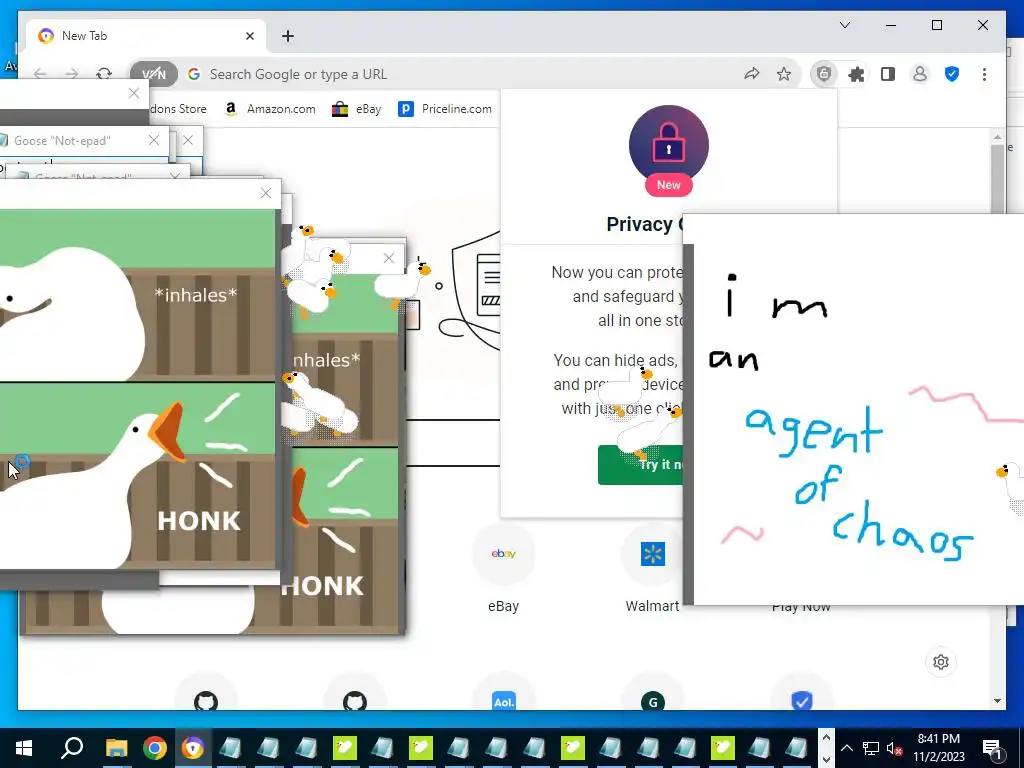Open File Explorer from the taskbar
The height and width of the screenshot is (768, 1024).
tap(117, 748)
